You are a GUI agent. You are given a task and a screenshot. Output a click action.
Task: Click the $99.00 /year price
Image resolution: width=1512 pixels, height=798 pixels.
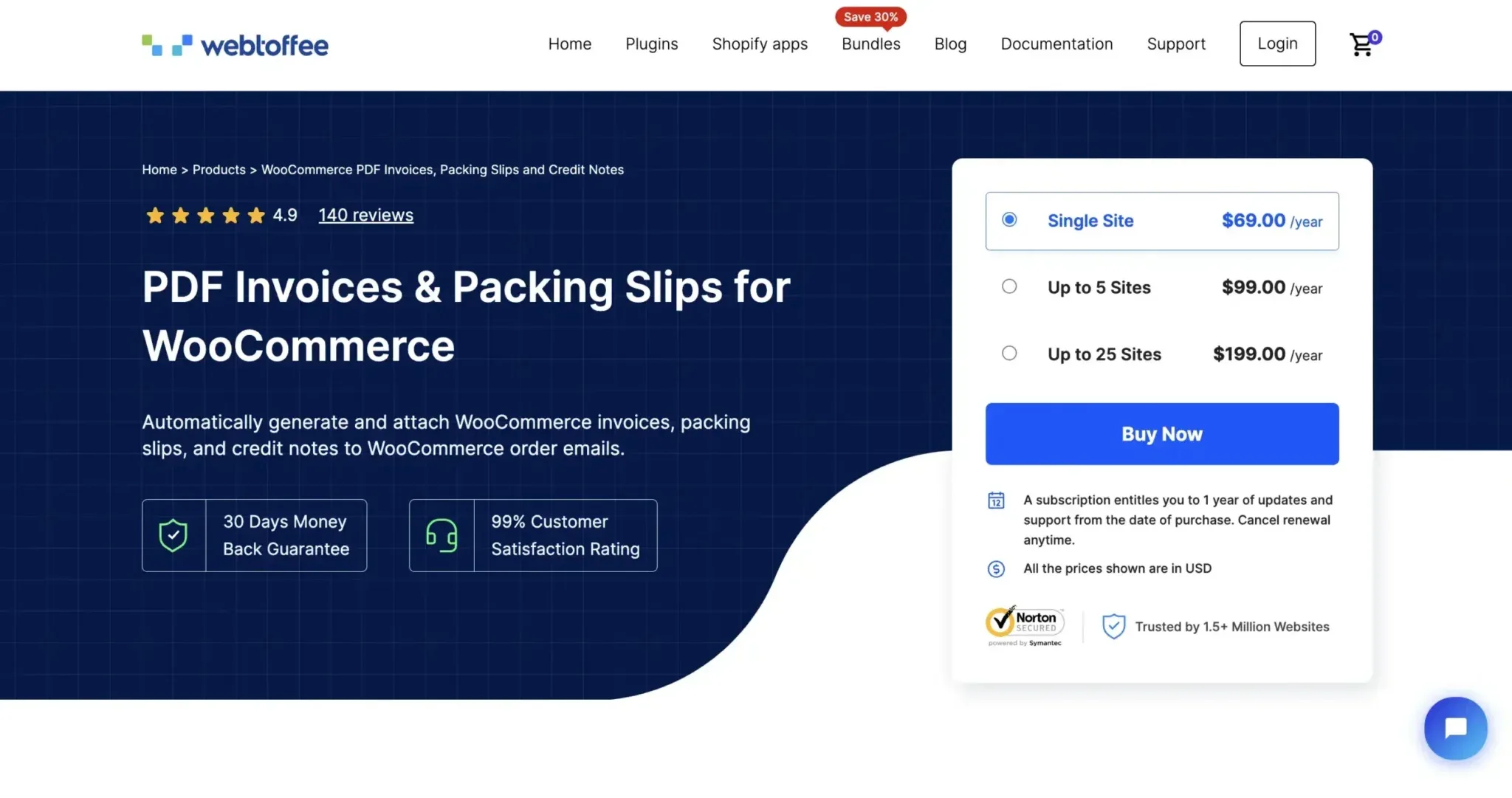pyautogui.click(x=1272, y=288)
